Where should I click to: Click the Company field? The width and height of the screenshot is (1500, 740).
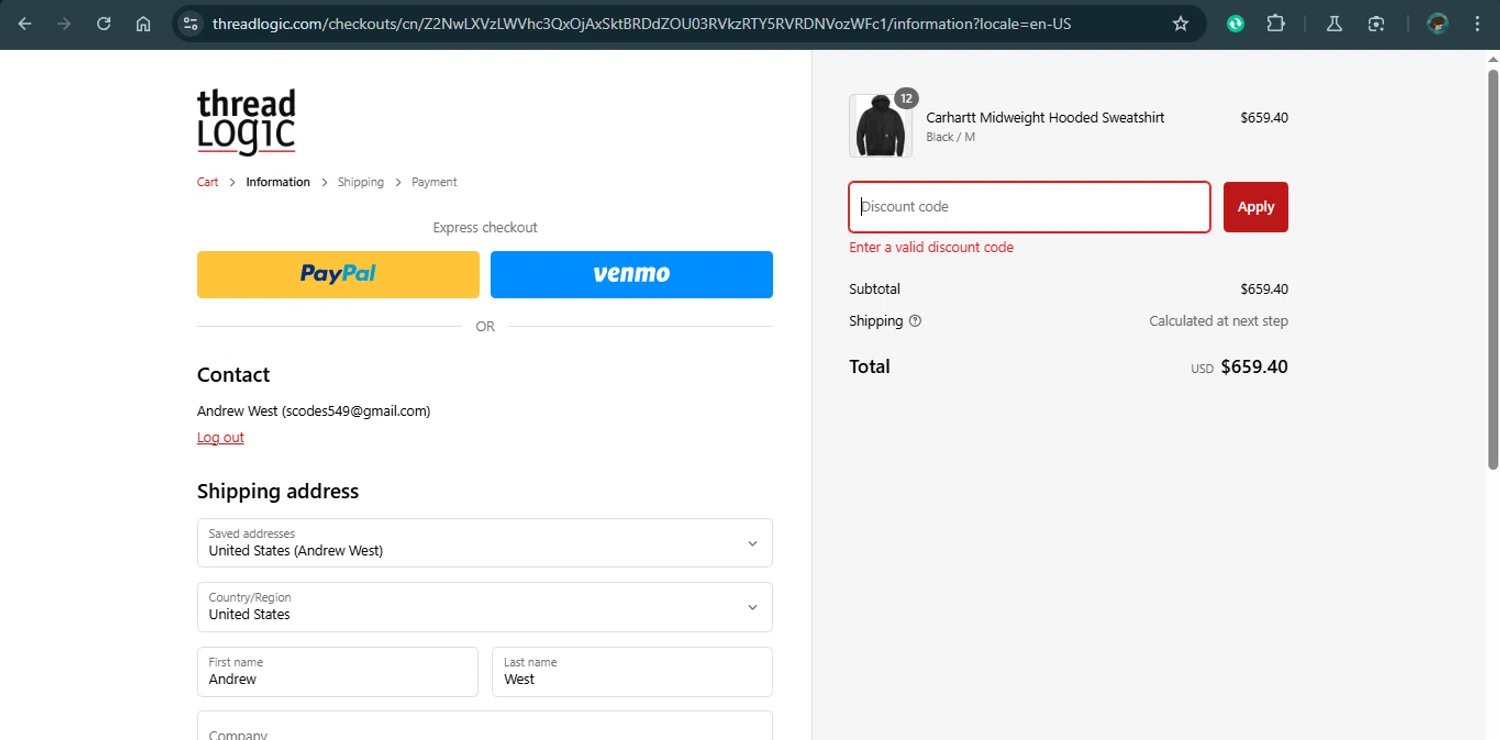point(485,726)
